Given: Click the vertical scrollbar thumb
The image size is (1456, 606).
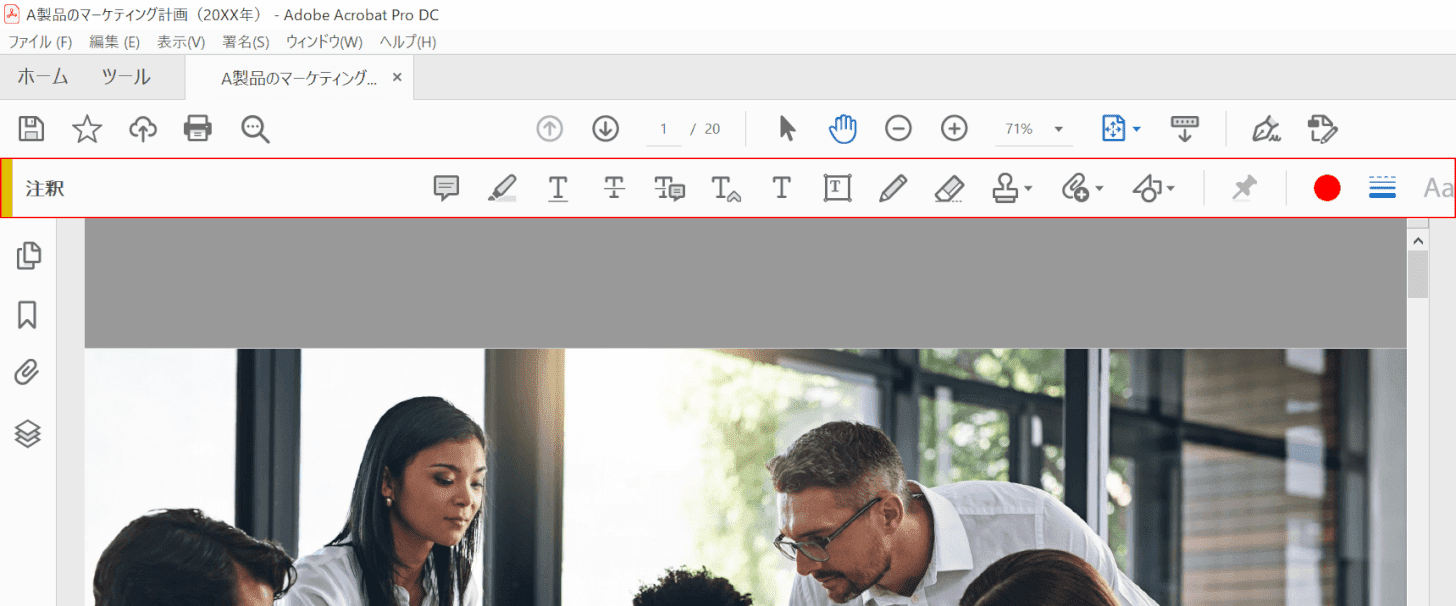Looking at the screenshot, I should click(1417, 275).
